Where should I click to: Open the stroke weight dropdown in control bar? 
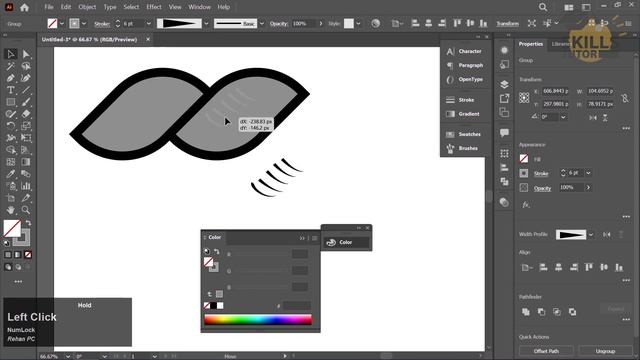pos(149,24)
